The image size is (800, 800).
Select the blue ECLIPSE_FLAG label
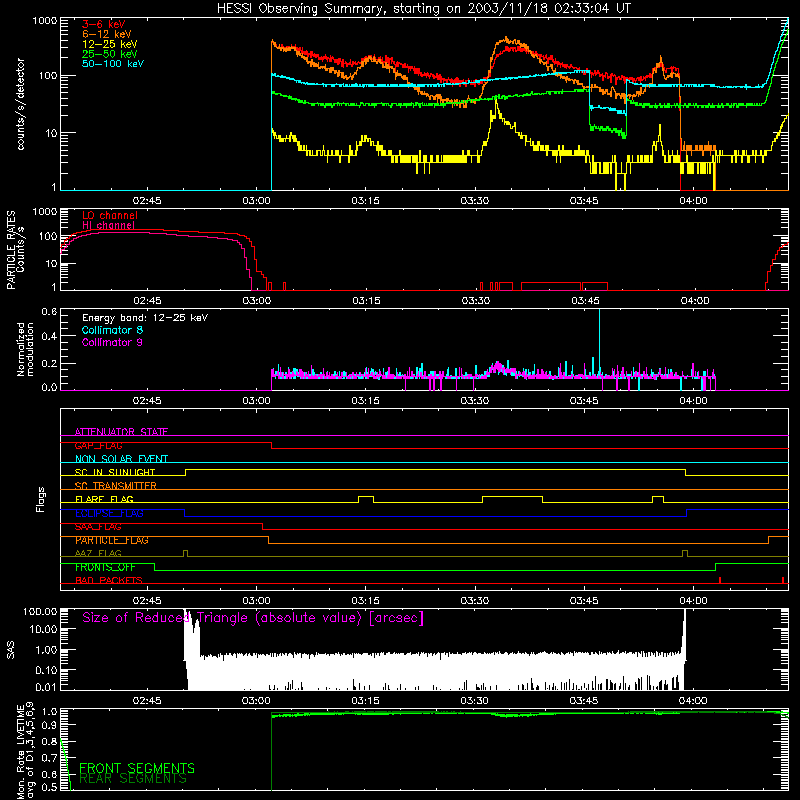tap(109, 513)
